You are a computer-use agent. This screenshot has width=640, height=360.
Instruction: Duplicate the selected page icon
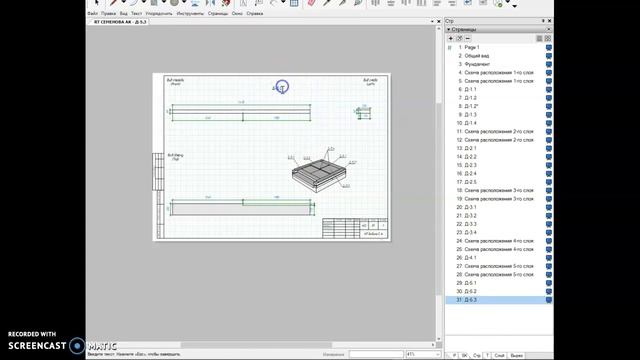click(x=459, y=38)
